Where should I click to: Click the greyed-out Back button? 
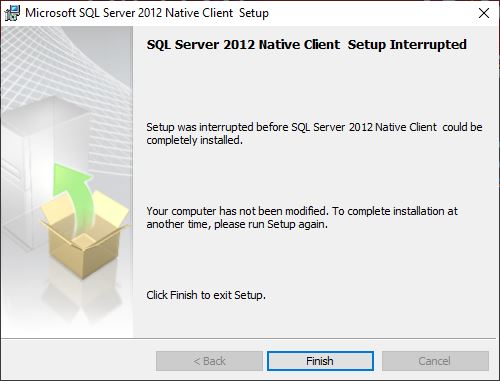click(209, 361)
